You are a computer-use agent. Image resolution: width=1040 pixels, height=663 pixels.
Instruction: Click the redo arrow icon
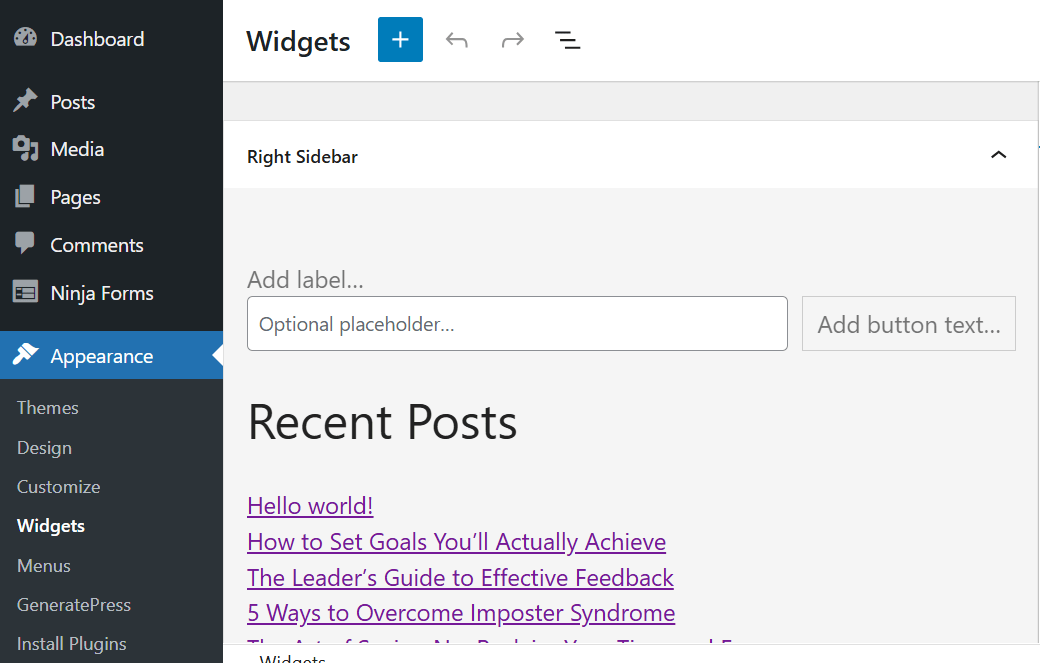point(513,40)
